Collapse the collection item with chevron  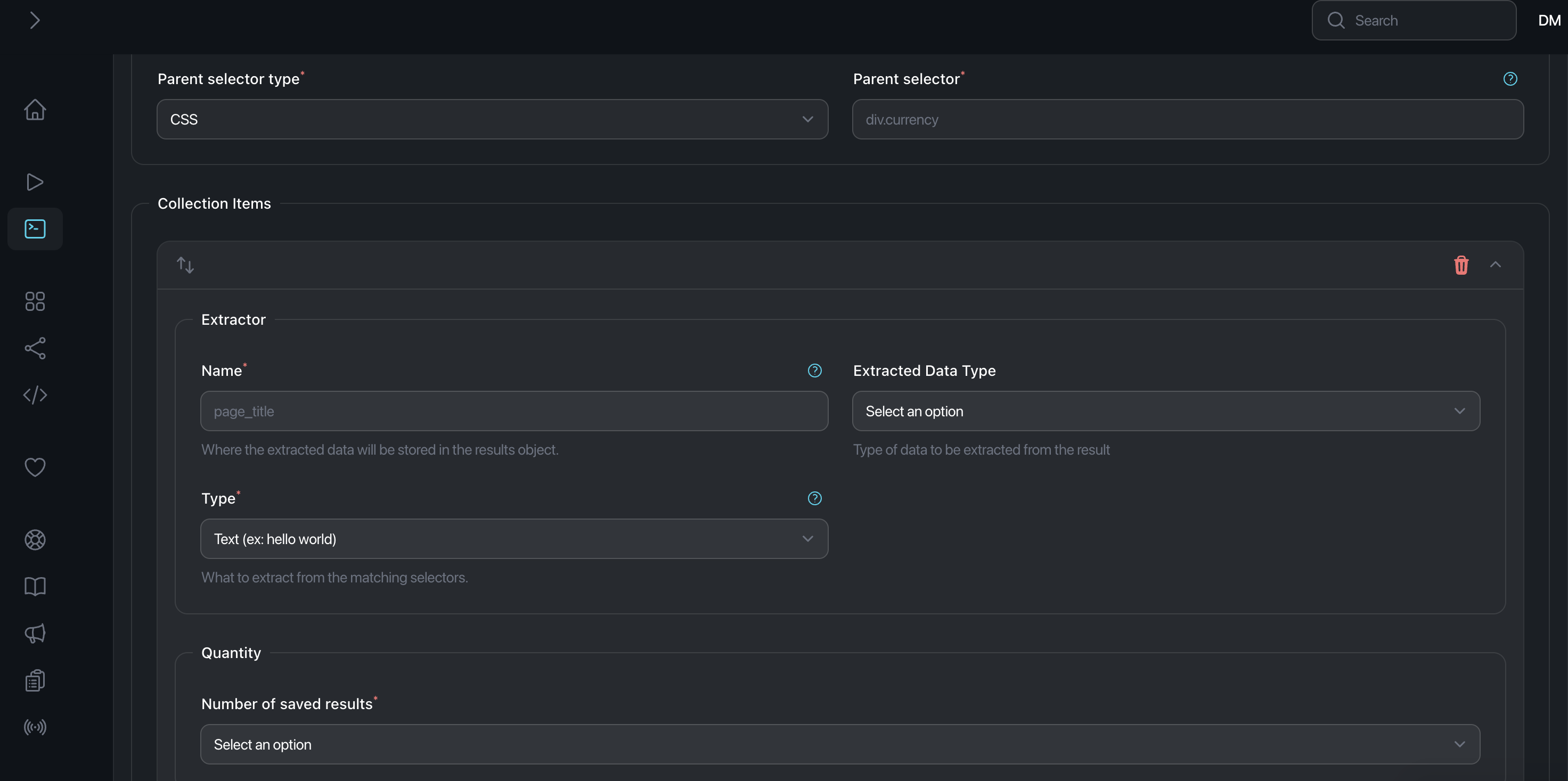pyautogui.click(x=1495, y=265)
